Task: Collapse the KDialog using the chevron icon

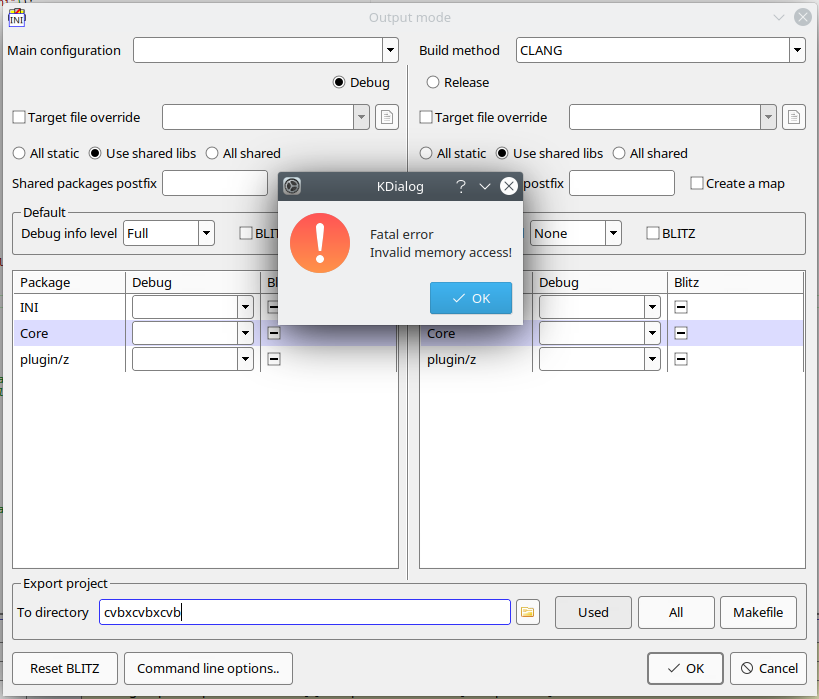Action: 485,186
